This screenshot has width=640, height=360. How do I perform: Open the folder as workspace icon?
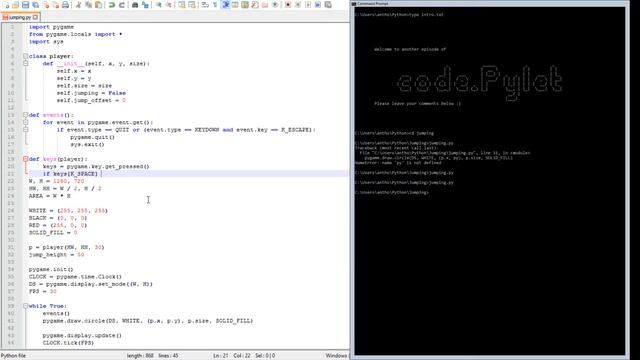[x=265, y=5]
